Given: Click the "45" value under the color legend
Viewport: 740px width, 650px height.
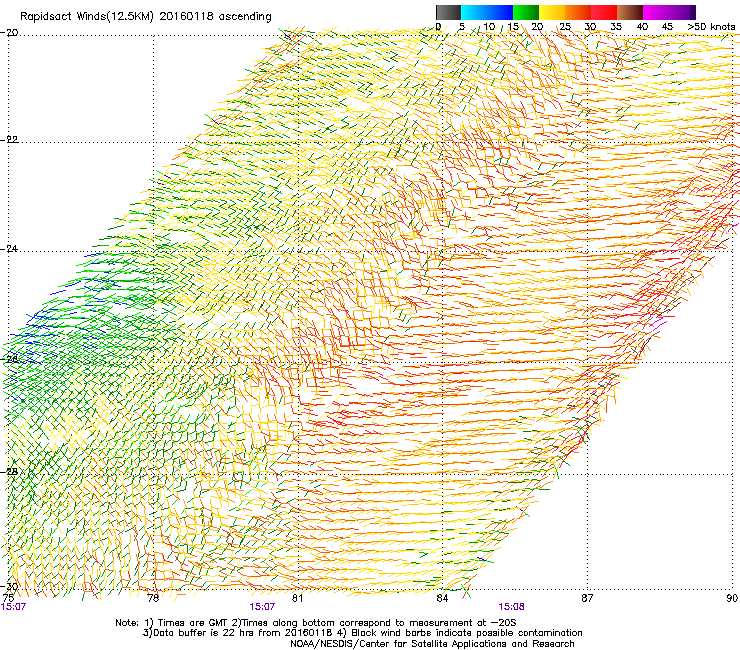Looking at the screenshot, I should pos(667,27).
